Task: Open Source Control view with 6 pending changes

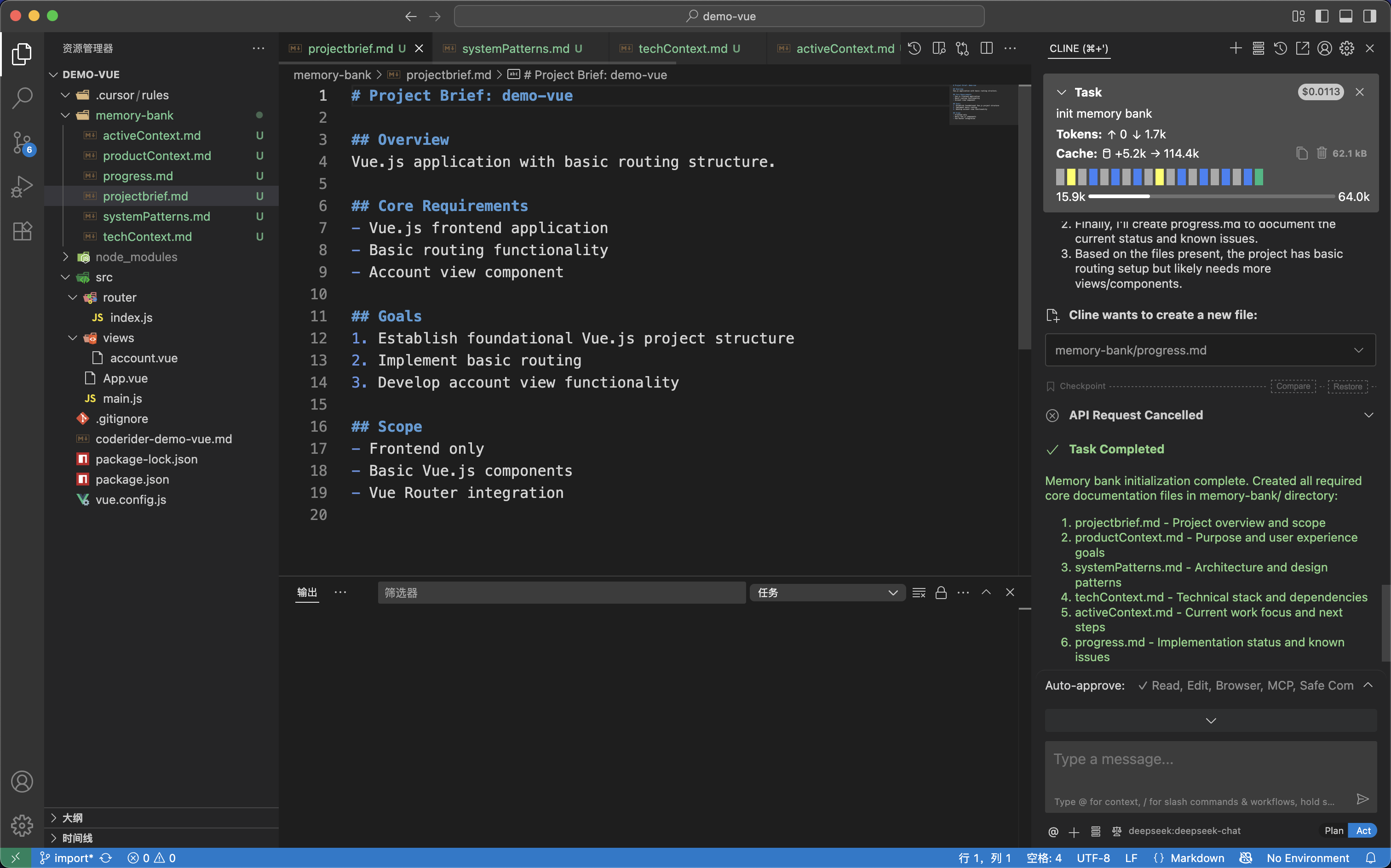Action: tap(22, 143)
